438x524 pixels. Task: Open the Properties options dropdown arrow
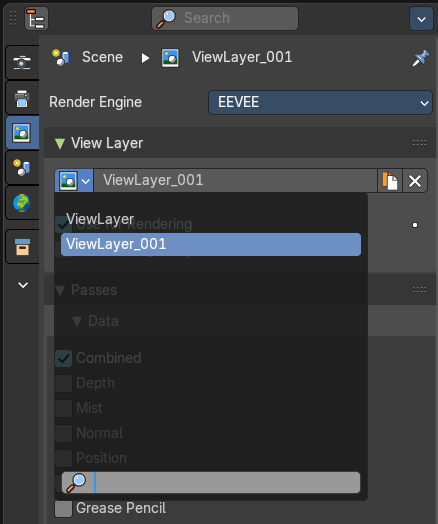(421, 19)
